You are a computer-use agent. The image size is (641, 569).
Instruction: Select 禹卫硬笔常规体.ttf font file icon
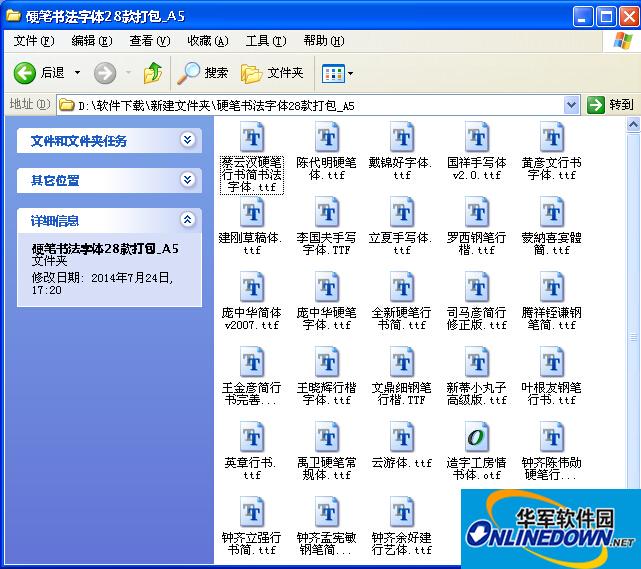[x=327, y=437]
